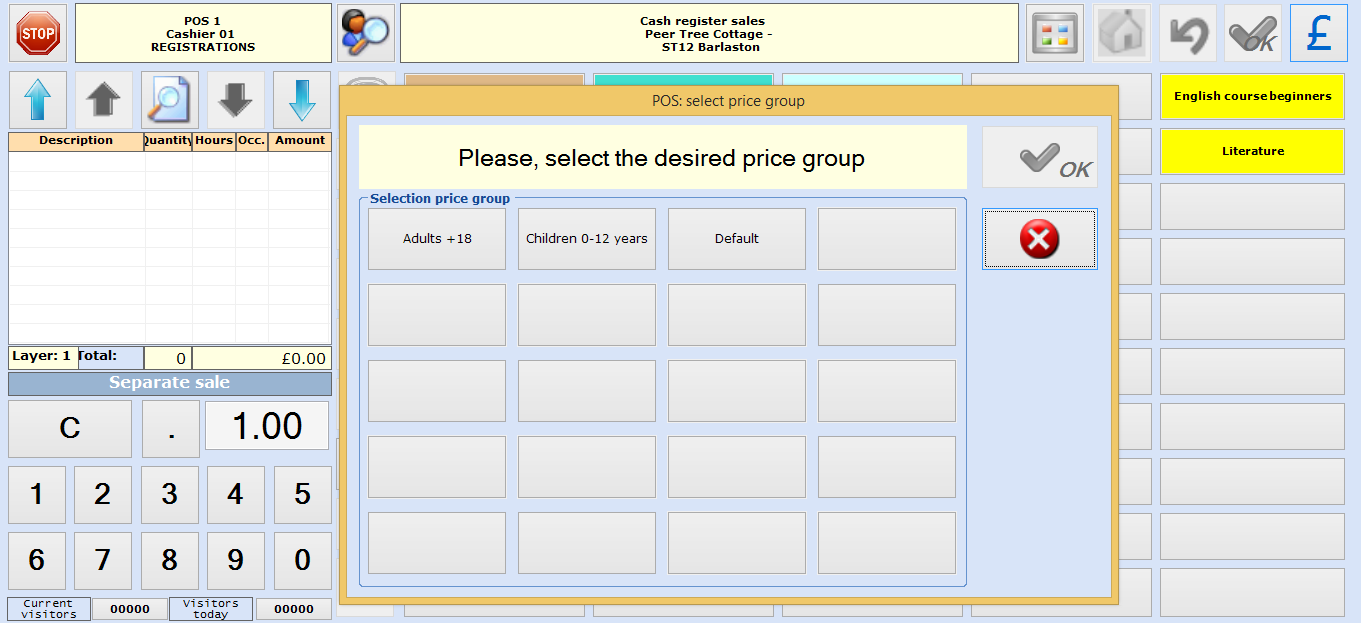Viewport: 1361px width, 623px height.
Task: Select the Default price group
Action: point(737,239)
